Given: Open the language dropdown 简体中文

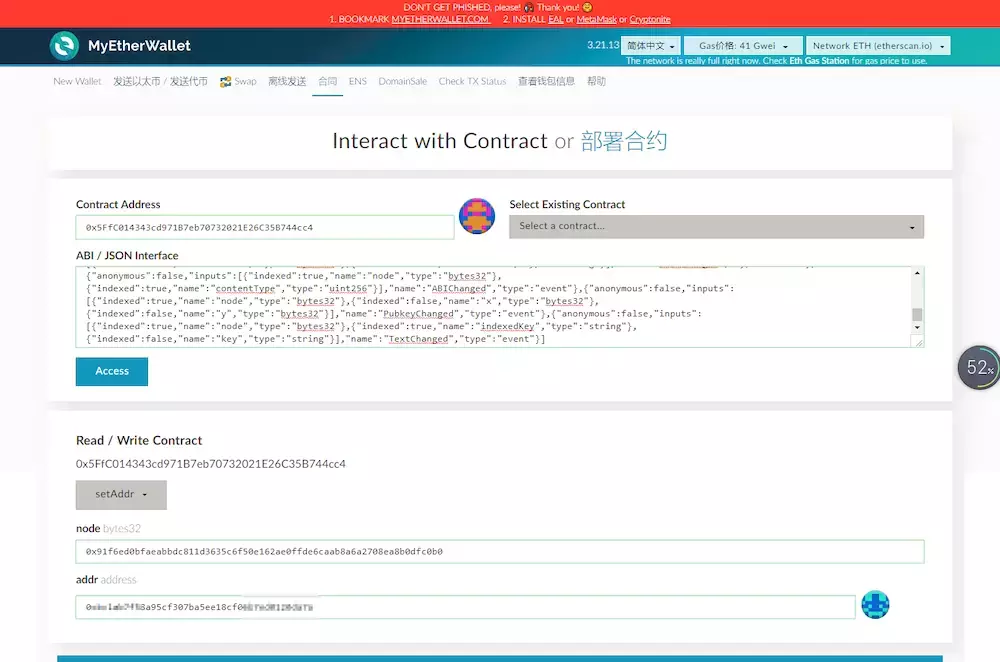Looking at the screenshot, I should (650, 46).
